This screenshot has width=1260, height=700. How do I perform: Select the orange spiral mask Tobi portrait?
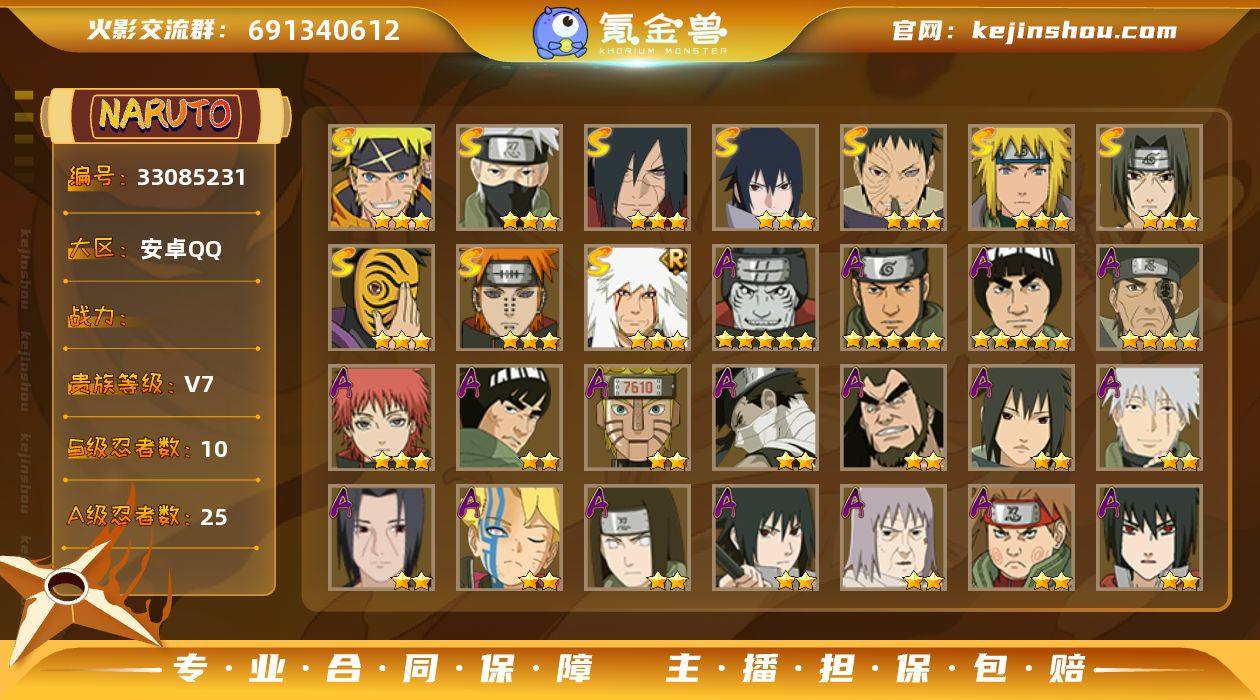(381, 298)
